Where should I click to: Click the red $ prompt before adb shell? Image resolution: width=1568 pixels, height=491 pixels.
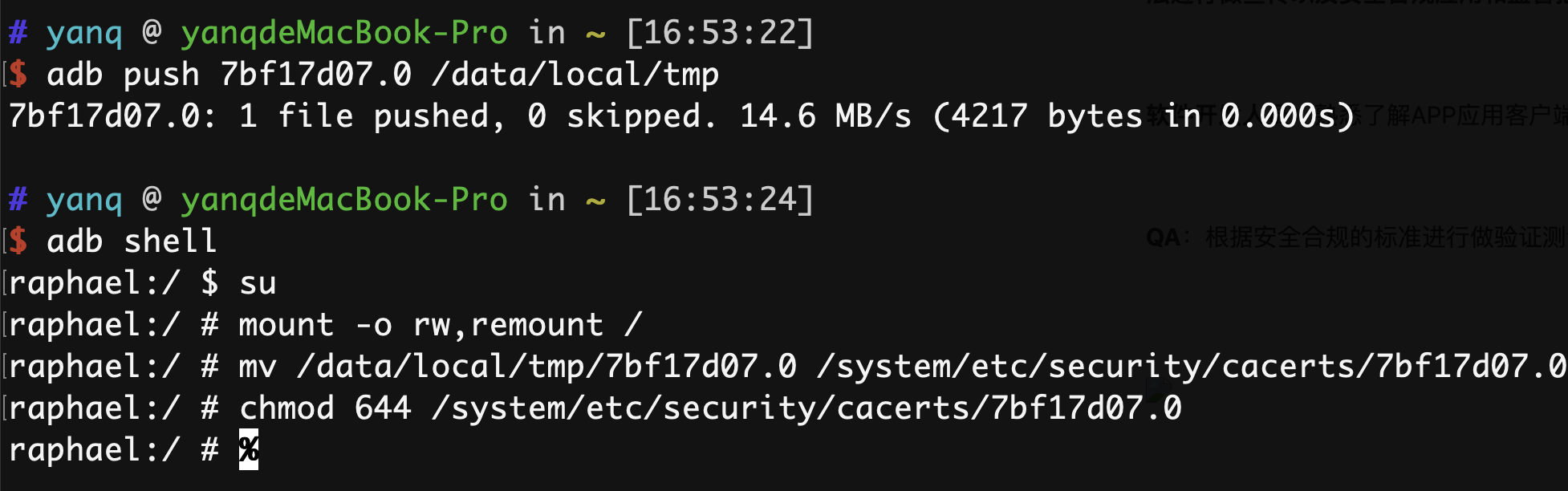coord(18,241)
